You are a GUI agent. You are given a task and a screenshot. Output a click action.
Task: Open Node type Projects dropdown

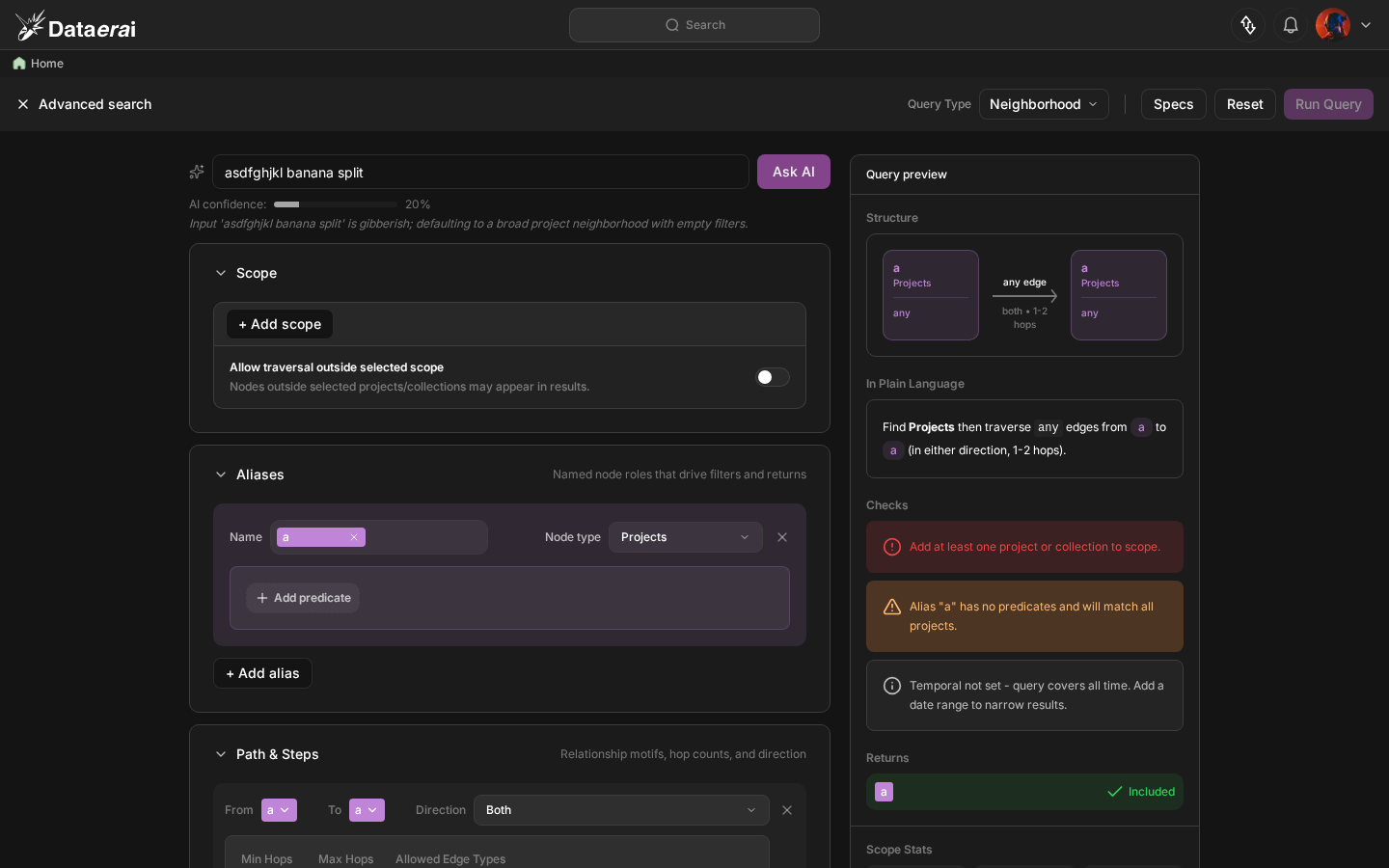coord(686,537)
